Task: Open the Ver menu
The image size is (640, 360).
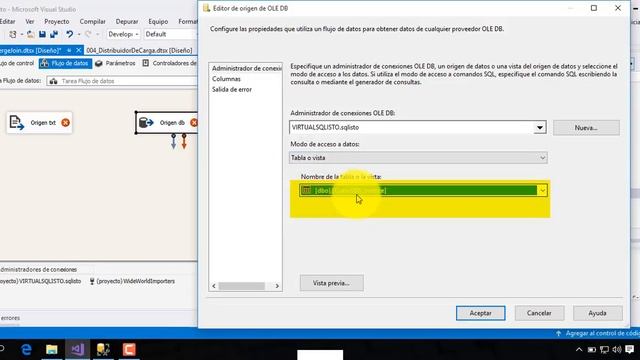Action: coord(30,21)
